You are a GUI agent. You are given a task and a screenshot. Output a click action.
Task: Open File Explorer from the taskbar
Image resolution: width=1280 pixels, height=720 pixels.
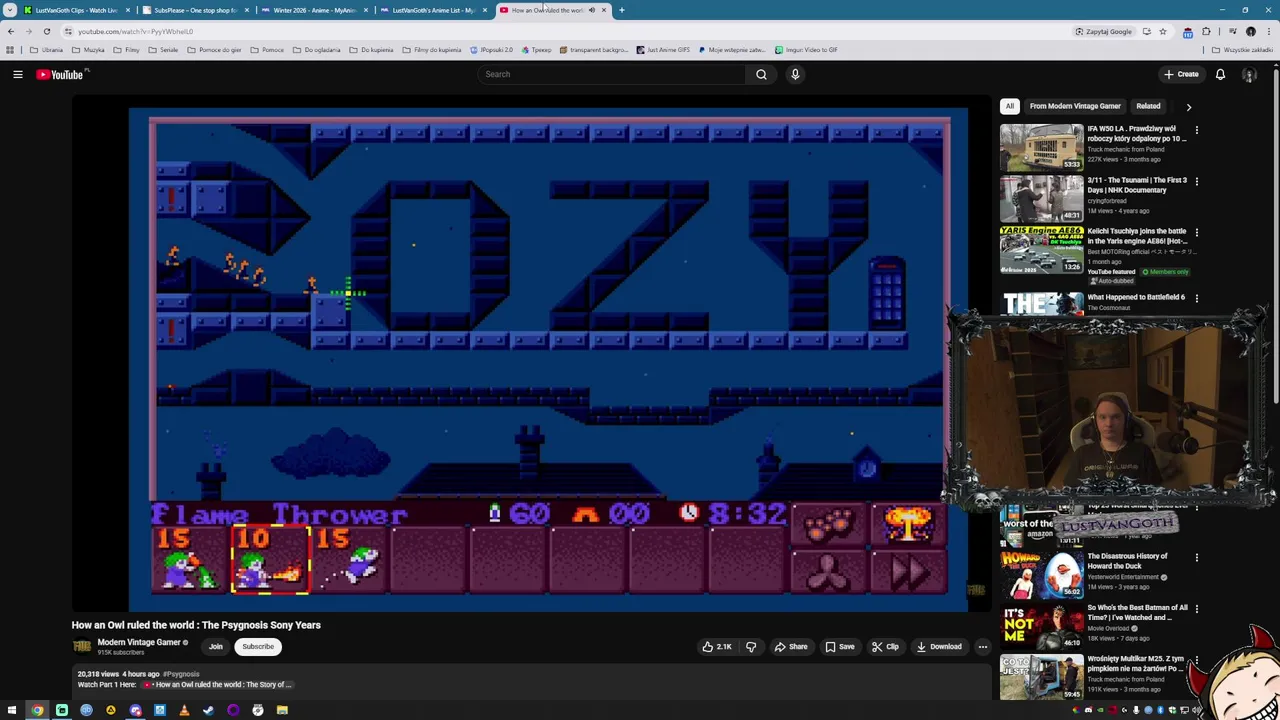(282, 710)
